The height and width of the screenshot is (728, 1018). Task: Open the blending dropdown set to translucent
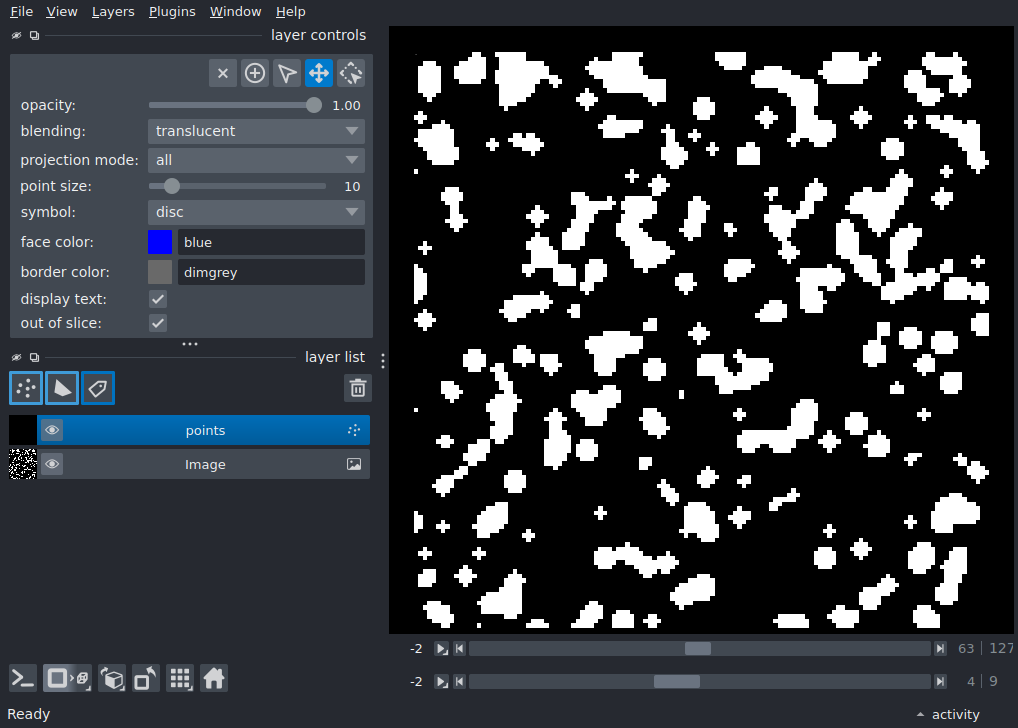(256, 131)
